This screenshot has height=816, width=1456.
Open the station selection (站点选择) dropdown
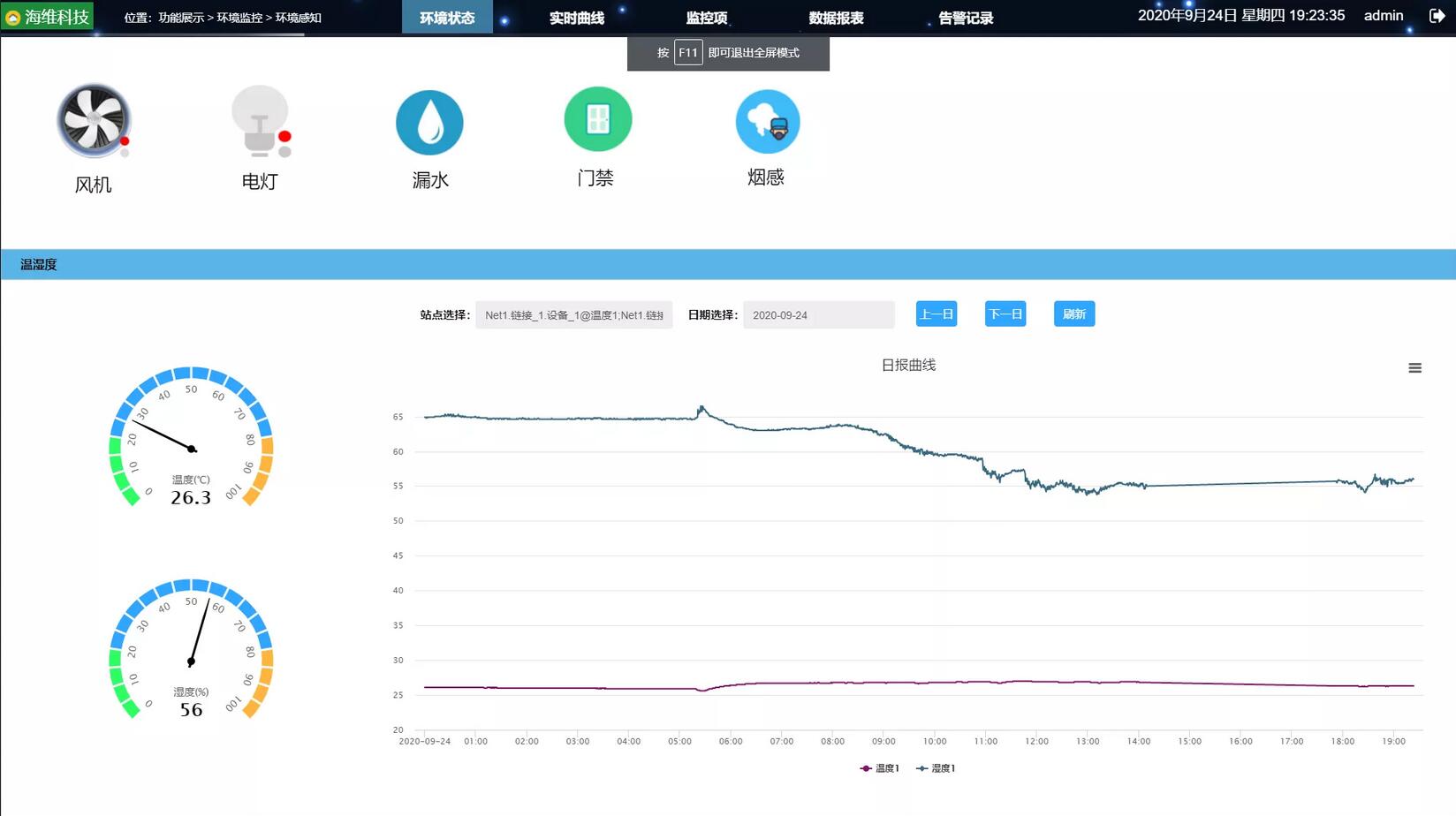click(573, 315)
